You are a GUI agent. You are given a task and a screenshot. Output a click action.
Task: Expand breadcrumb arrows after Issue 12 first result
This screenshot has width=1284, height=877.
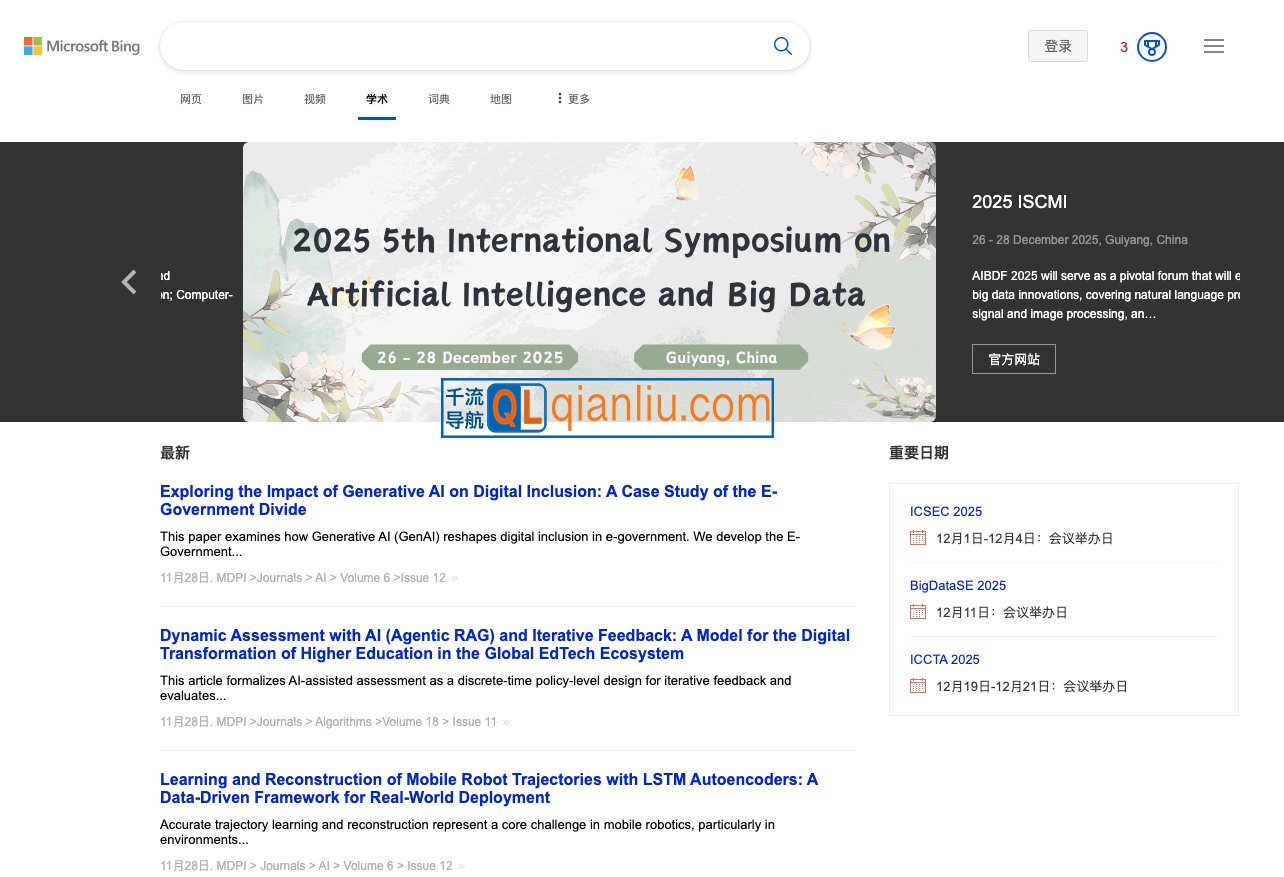tap(455, 578)
